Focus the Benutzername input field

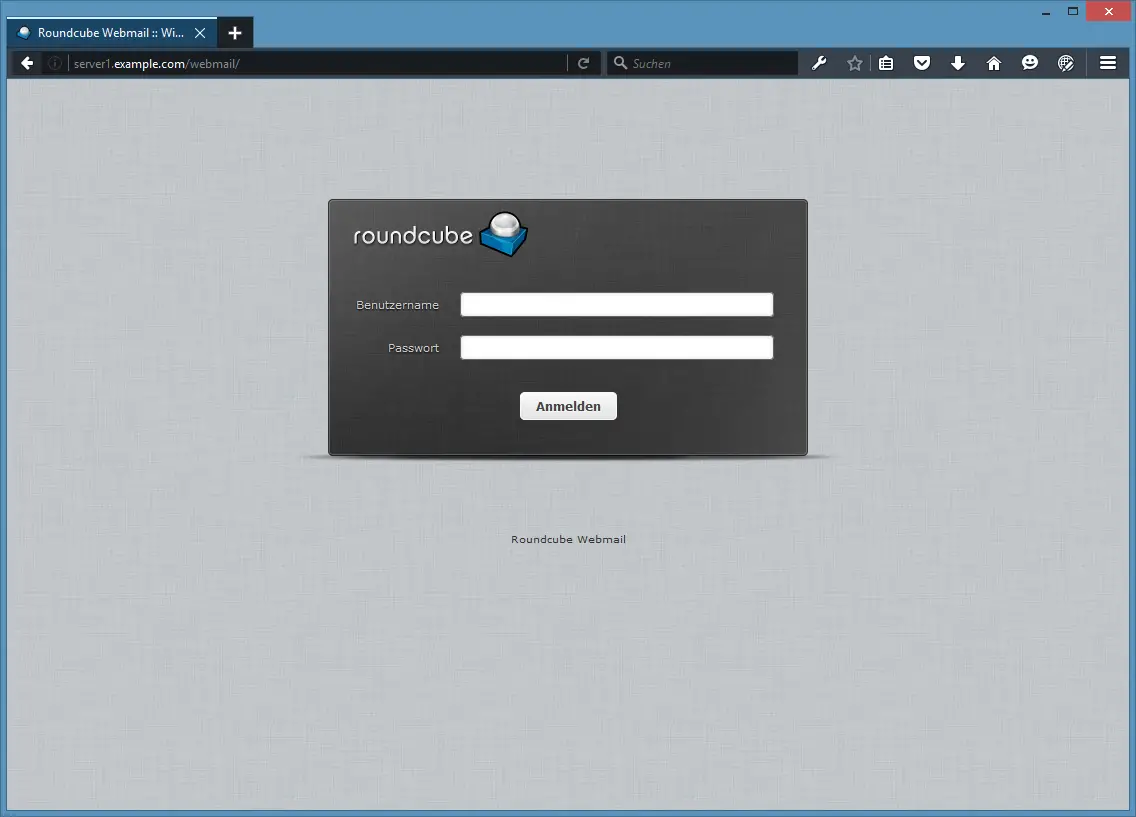[617, 304]
